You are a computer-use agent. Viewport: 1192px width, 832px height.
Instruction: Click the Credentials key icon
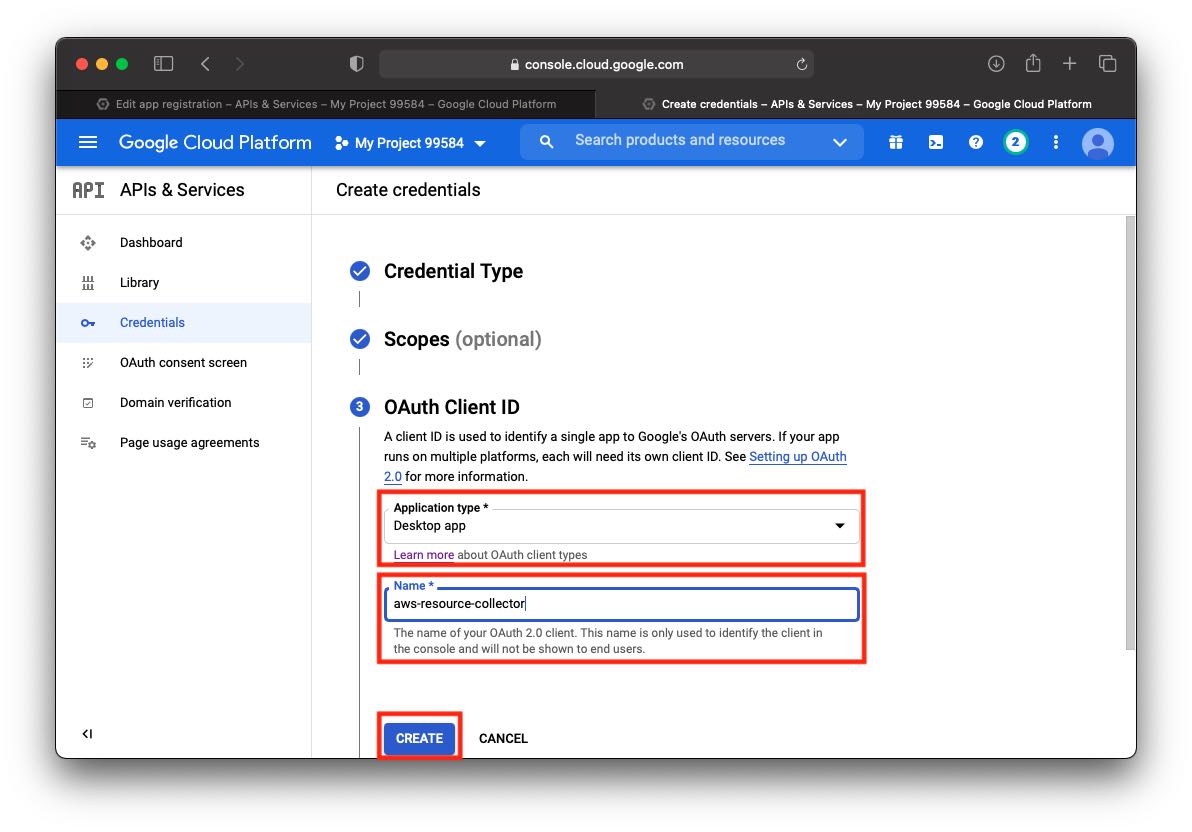88,323
